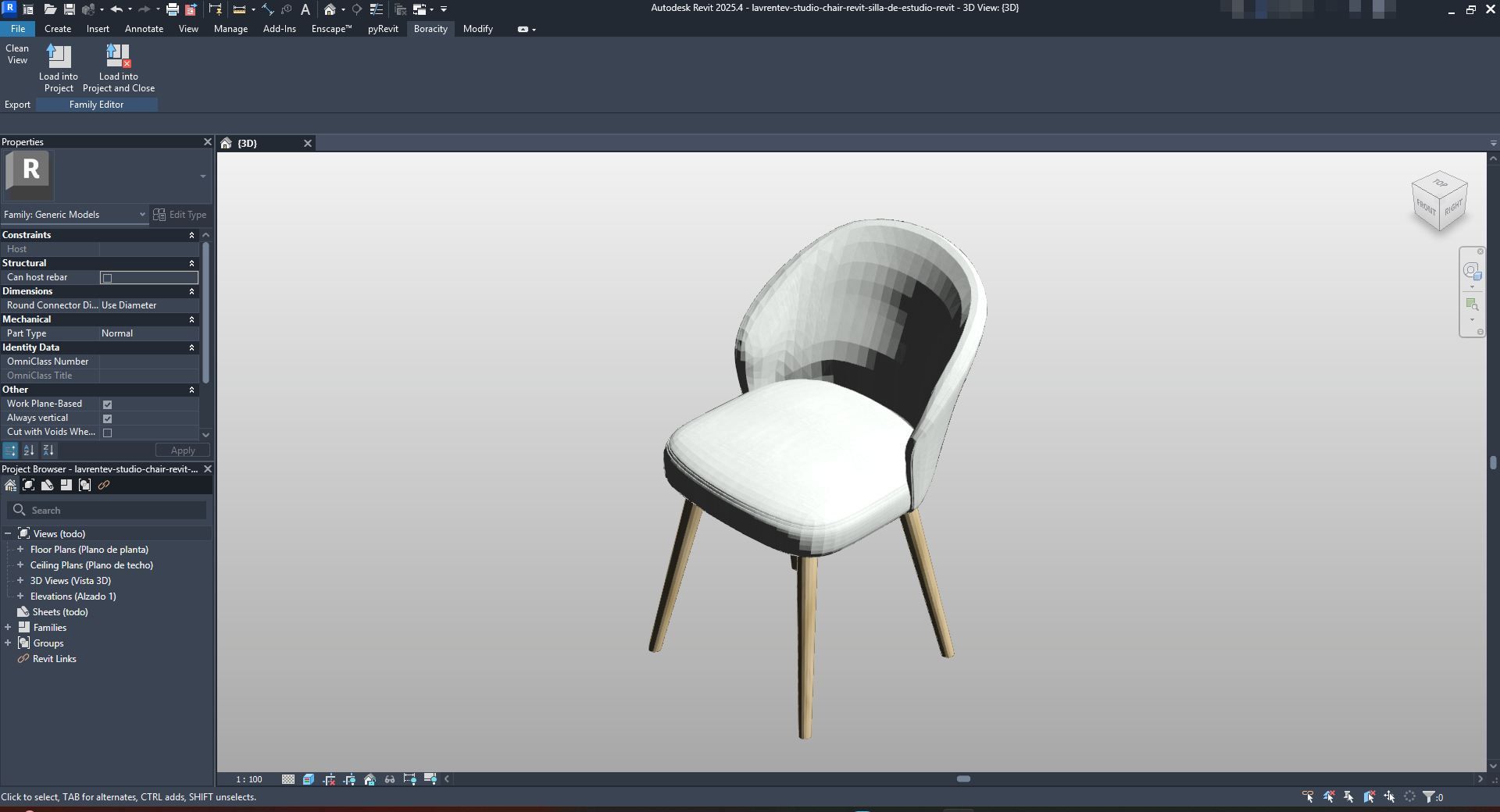This screenshot has width=1500, height=812.
Task: Click the Revit Links chain icon in browser toolbar
Action: [x=104, y=485]
